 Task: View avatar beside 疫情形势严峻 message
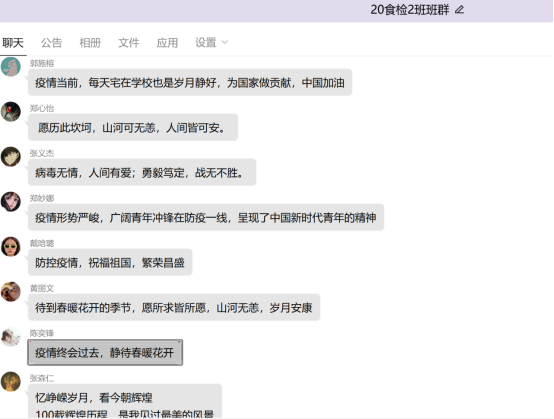click(11, 201)
